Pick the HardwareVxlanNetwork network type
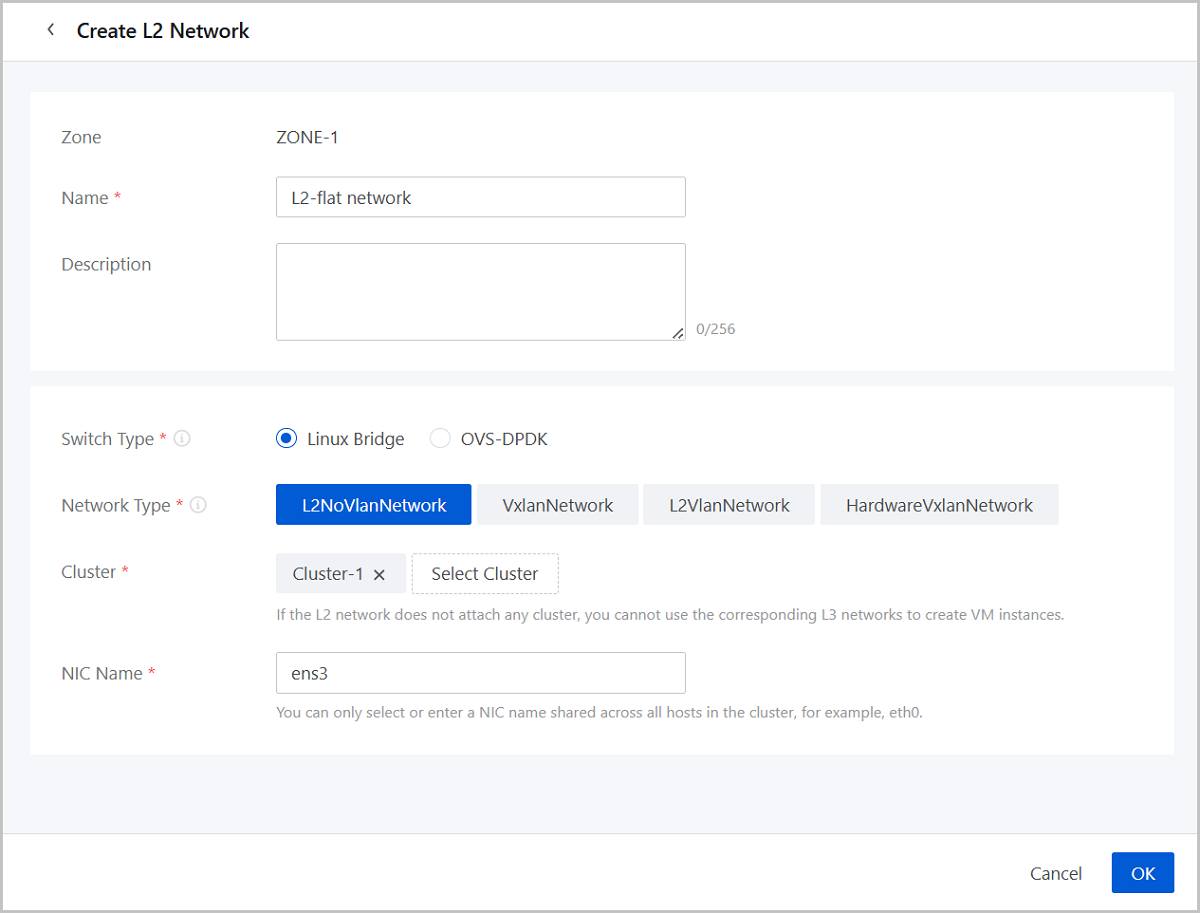Screen dimensions: 1200x913 pyautogui.click(x=938, y=505)
